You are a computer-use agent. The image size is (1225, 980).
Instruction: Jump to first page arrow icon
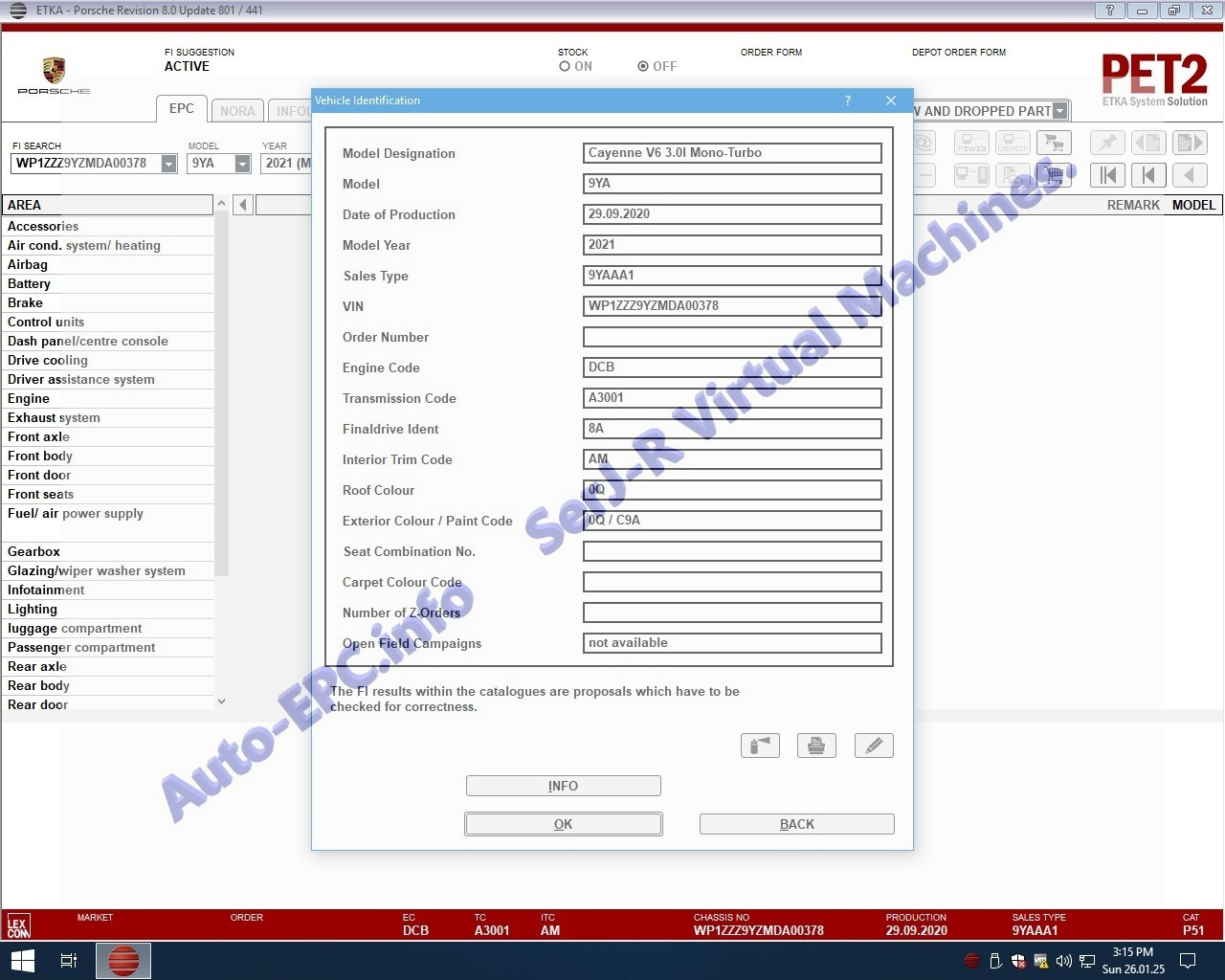(1108, 175)
